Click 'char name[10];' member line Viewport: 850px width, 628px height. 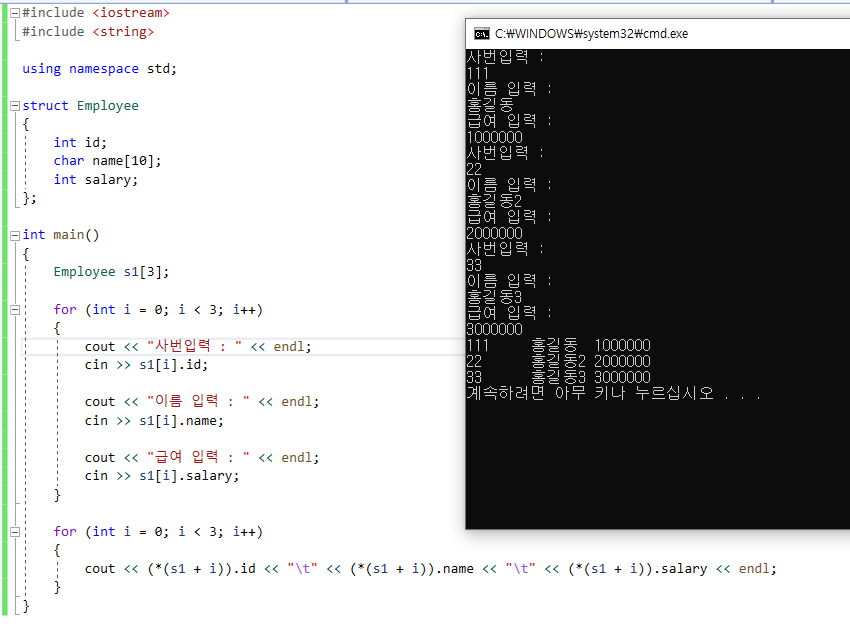pyautogui.click(x=107, y=161)
